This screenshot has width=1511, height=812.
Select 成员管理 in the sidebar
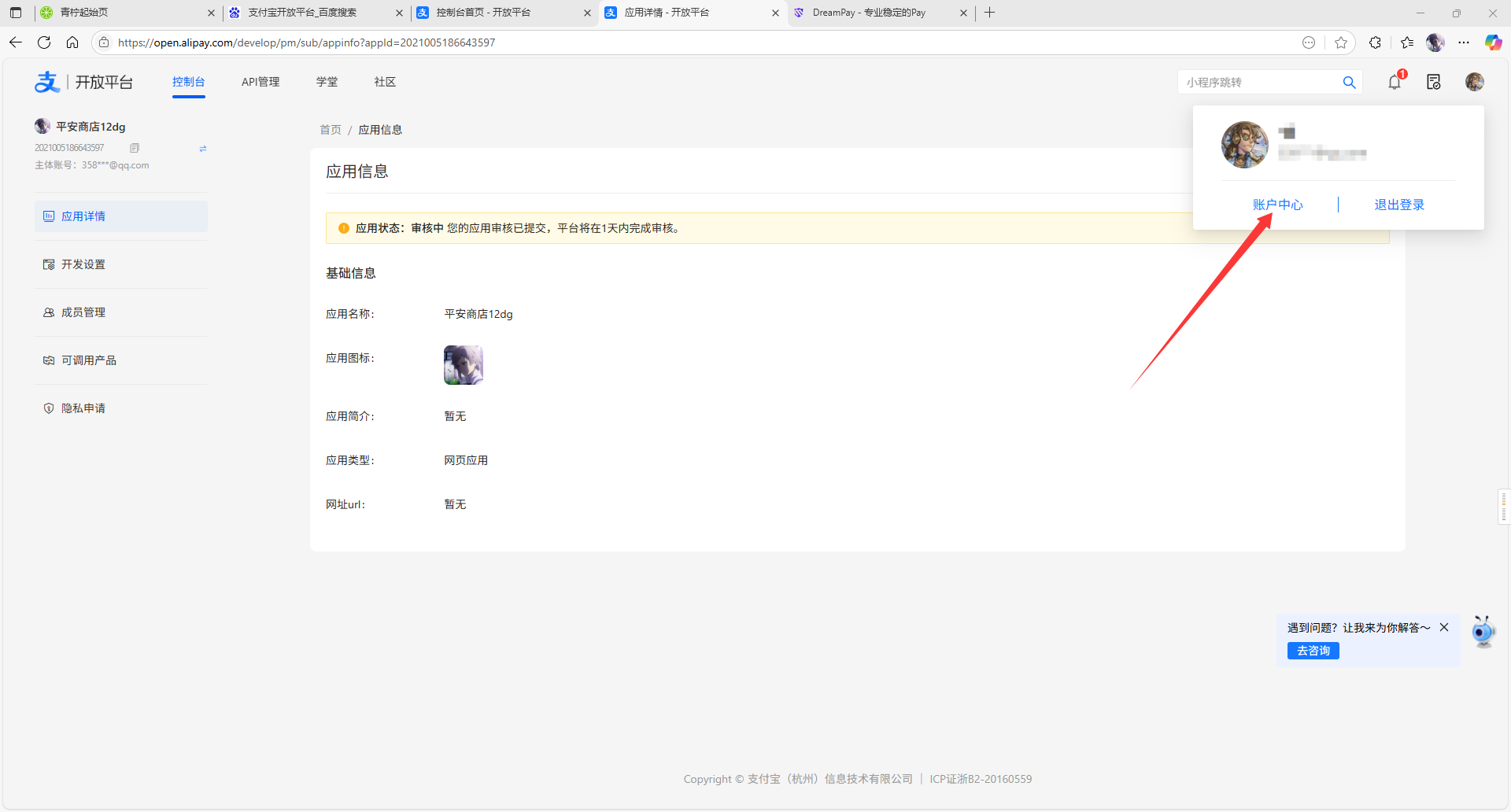tap(83, 312)
